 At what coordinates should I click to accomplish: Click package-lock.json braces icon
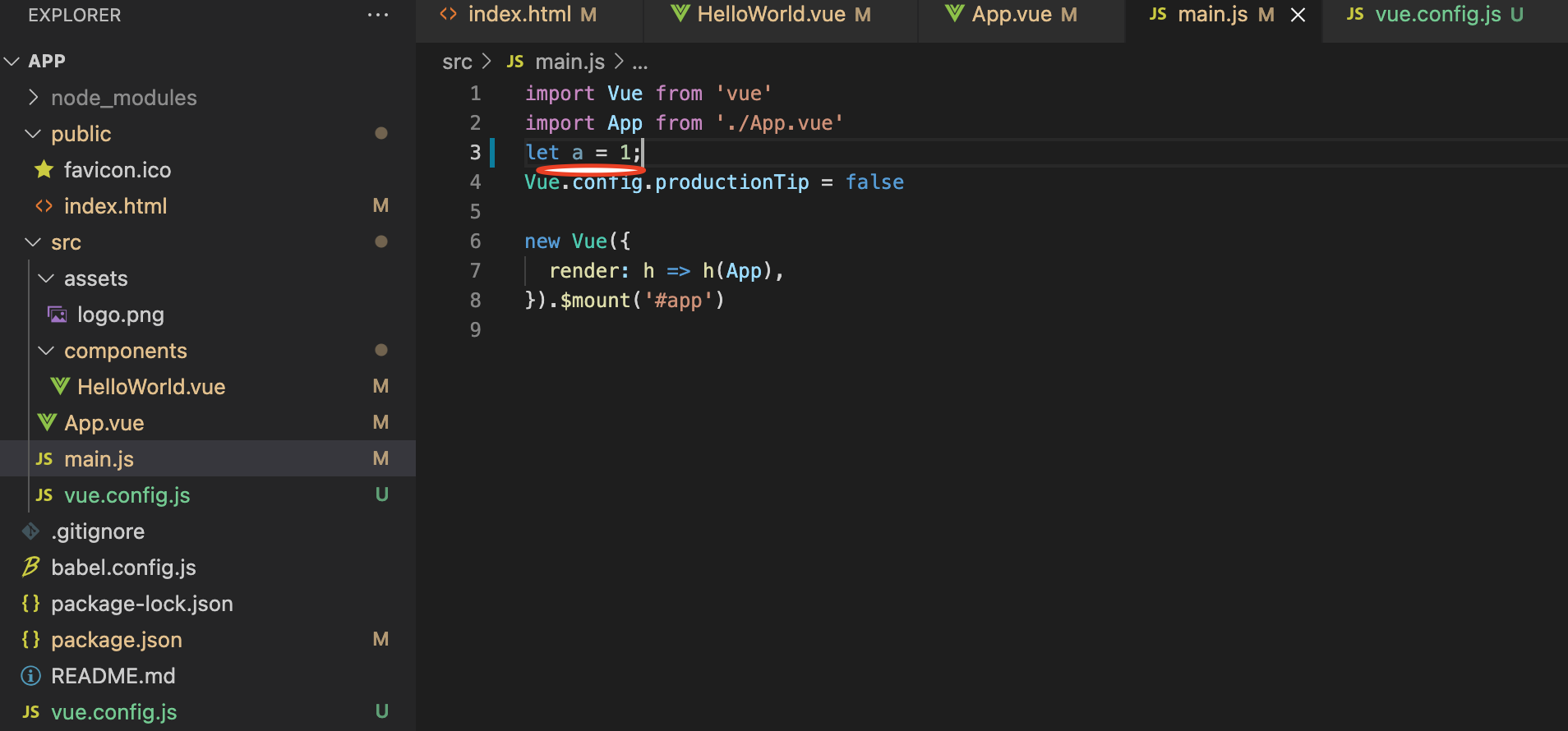coord(30,604)
